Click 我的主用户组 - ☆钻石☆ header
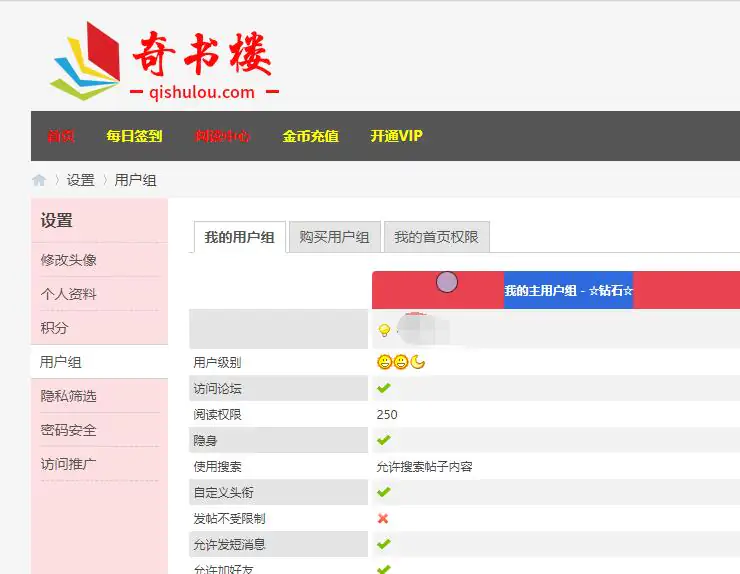The width and height of the screenshot is (740, 574). (x=568, y=290)
